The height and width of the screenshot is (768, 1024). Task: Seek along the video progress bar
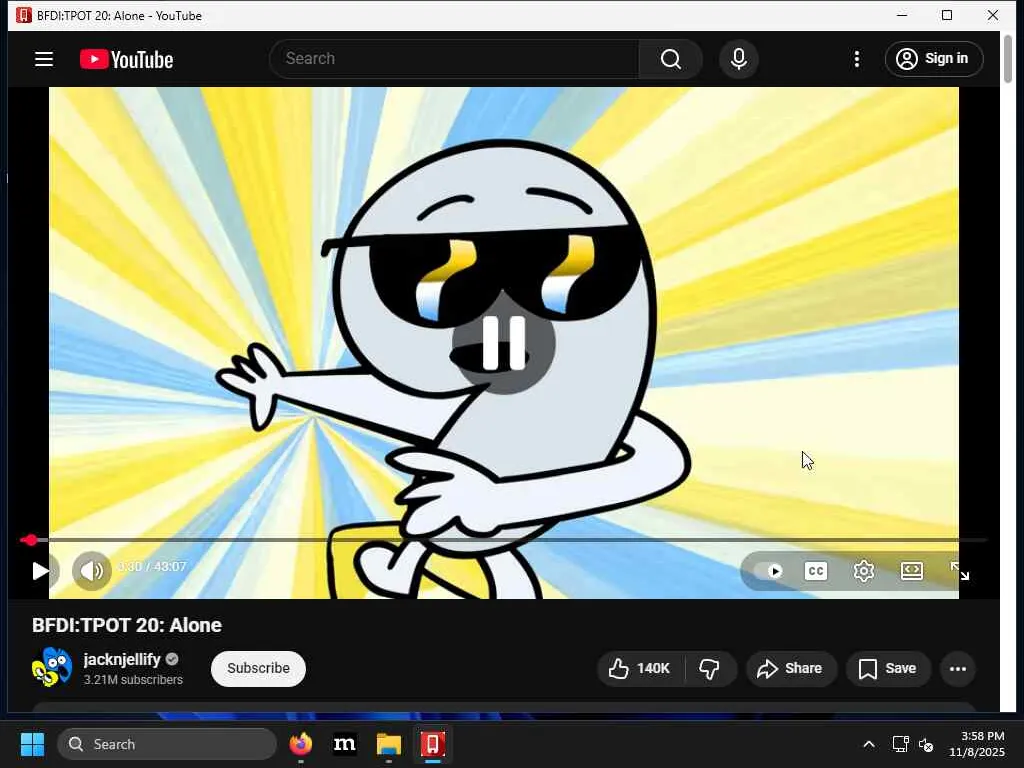(503, 540)
